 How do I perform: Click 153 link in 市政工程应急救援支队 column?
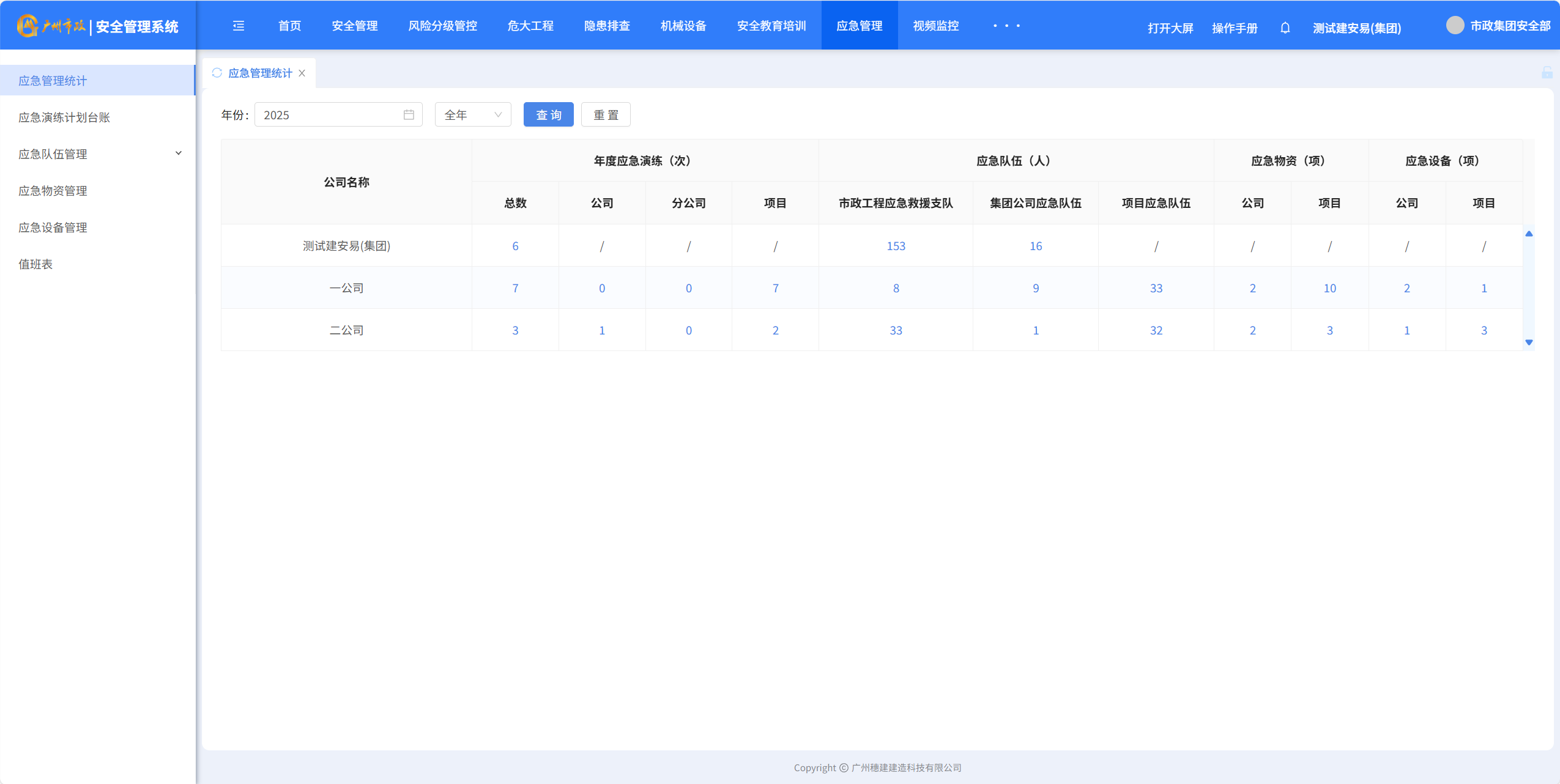(x=896, y=246)
